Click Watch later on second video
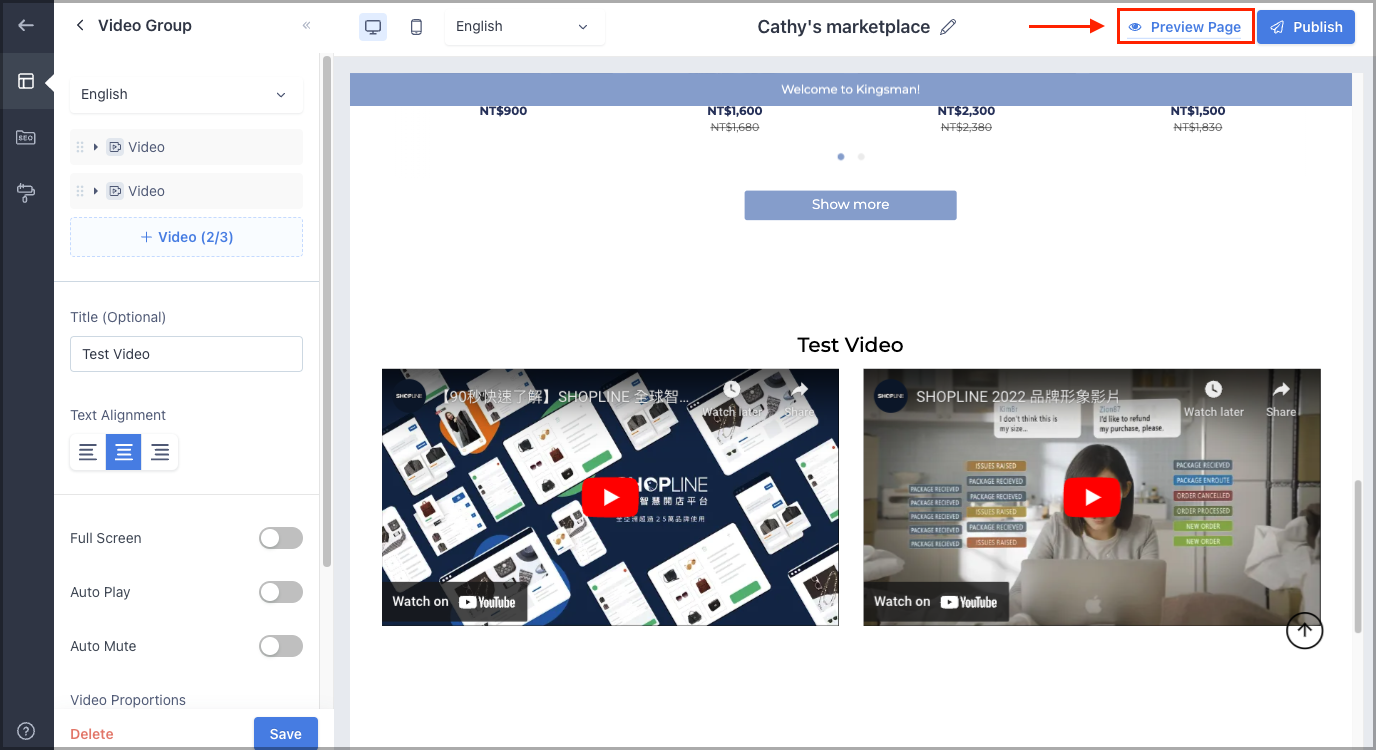The image size is (1376, 750). [x=1214, y=399]
